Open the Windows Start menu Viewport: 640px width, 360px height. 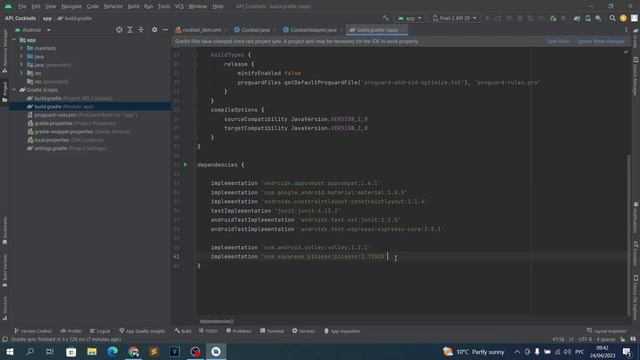click(9, 351)
